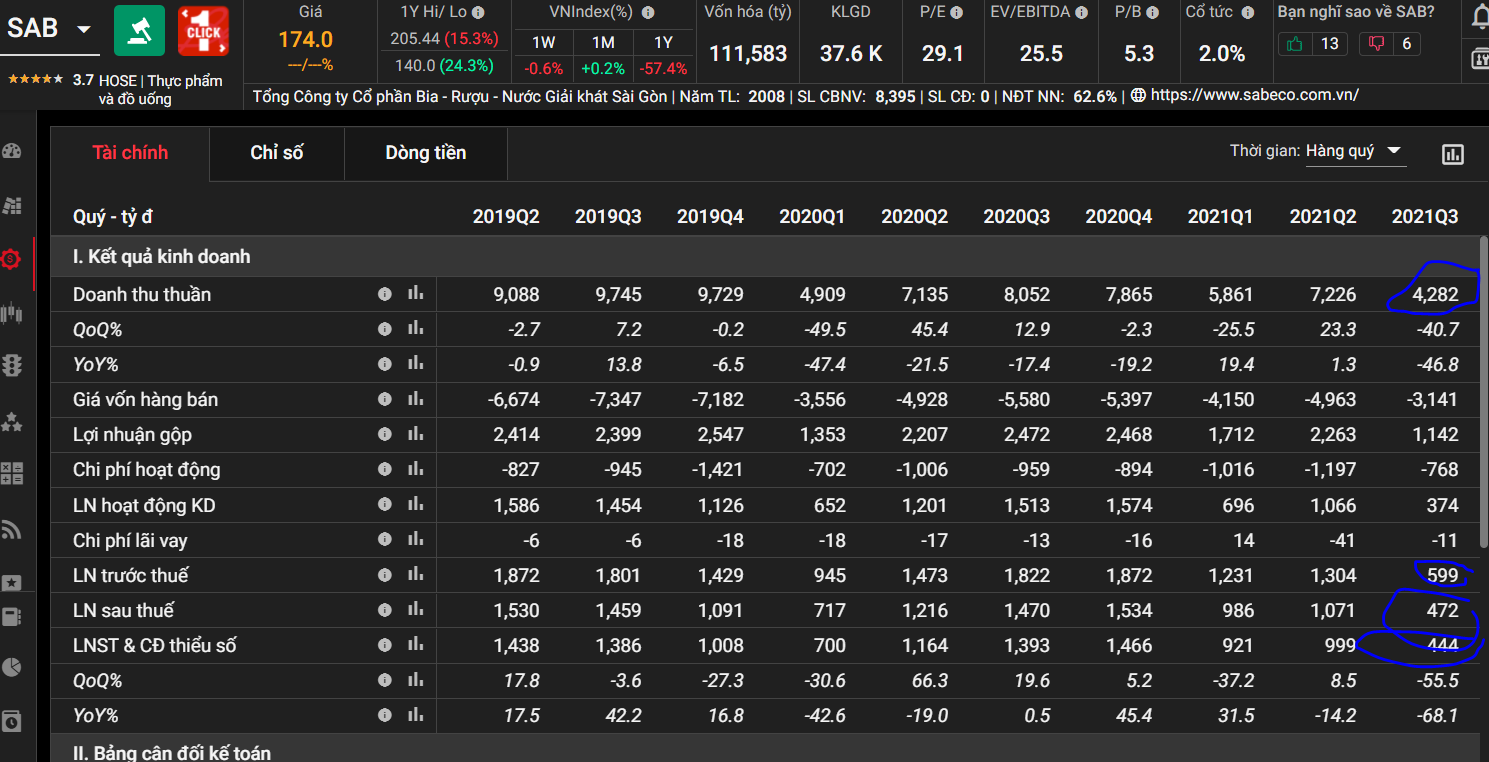Screen dimensions: 1489x762
Task: Open the dashboard gauge icon in sidebar
Action: point(12,152)
